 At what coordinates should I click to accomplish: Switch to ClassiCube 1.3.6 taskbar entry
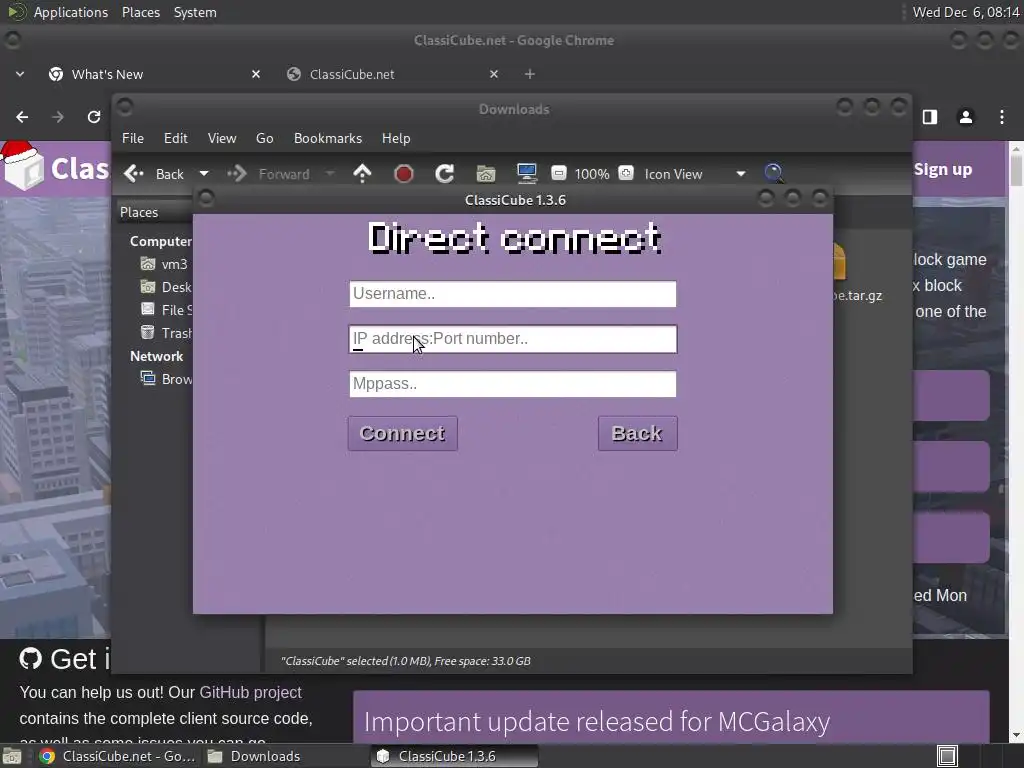(x=455, y=756)
